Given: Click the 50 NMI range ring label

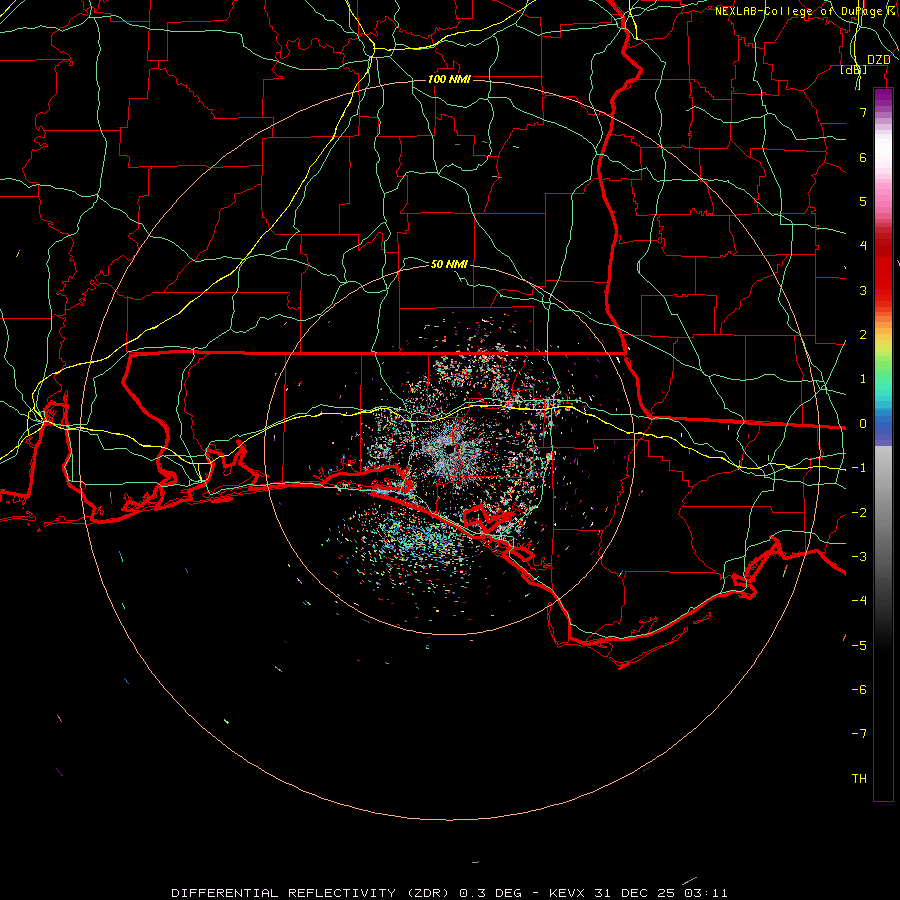Looking at the screenshot, I should pos(449,264).
